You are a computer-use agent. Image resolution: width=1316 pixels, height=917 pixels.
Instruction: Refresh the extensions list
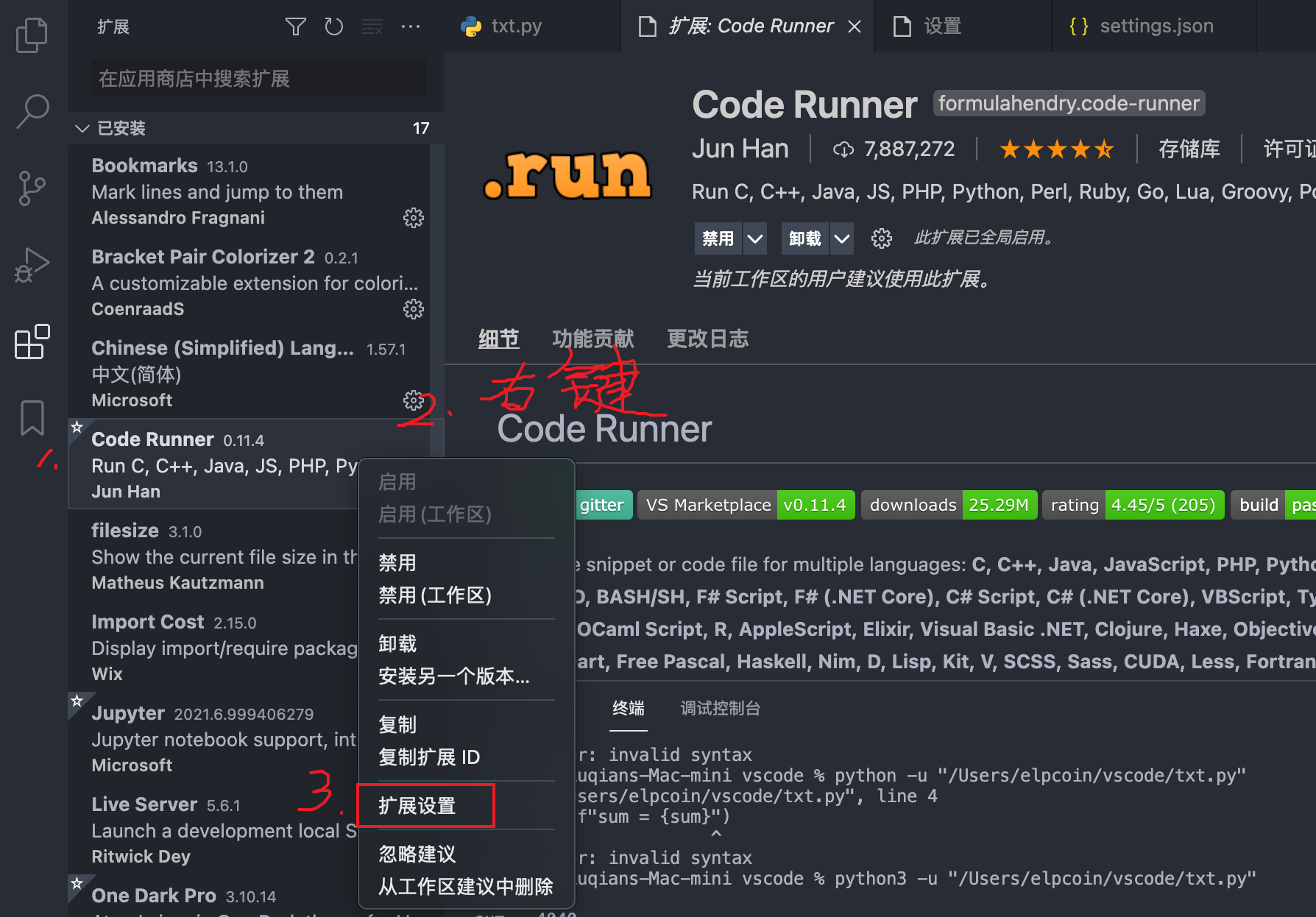tap(333, 27)
